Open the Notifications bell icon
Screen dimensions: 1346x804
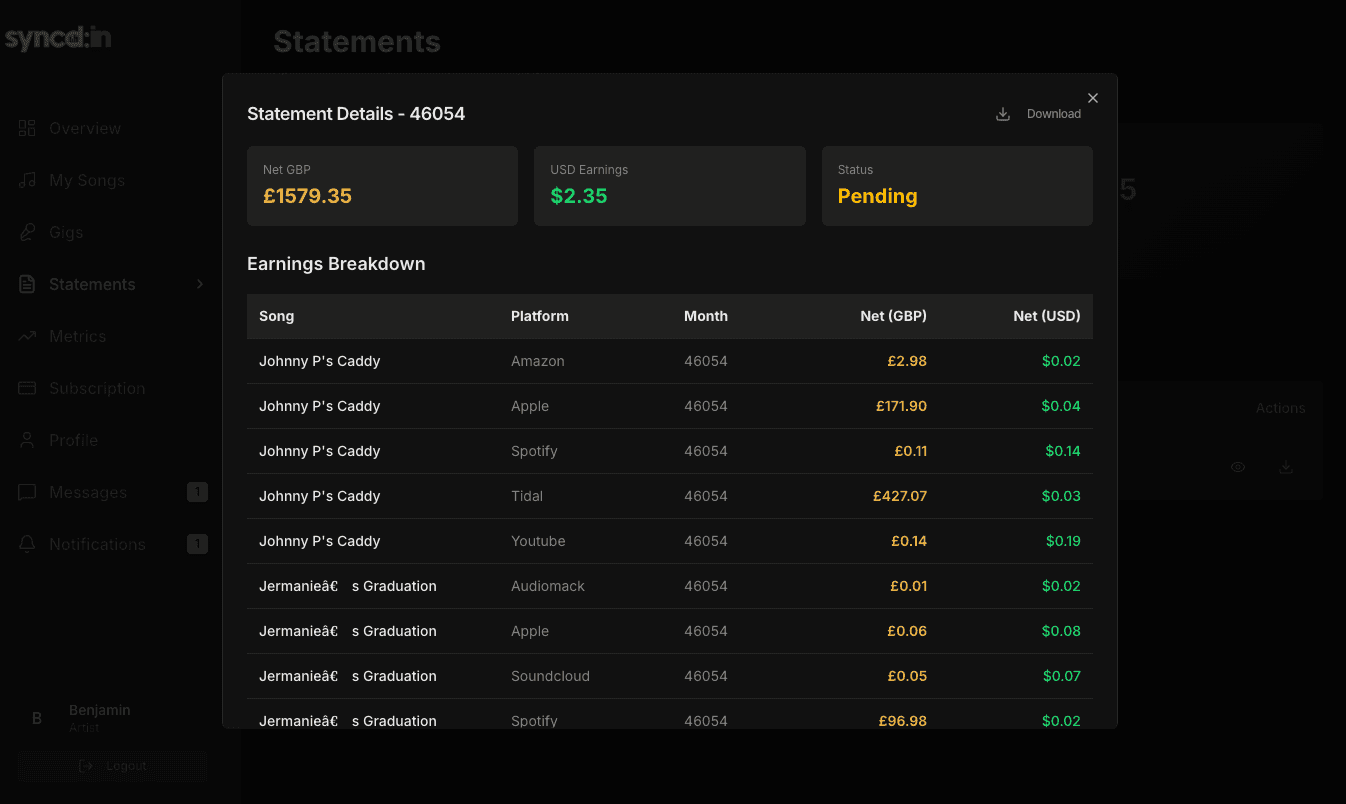[27, 544]
